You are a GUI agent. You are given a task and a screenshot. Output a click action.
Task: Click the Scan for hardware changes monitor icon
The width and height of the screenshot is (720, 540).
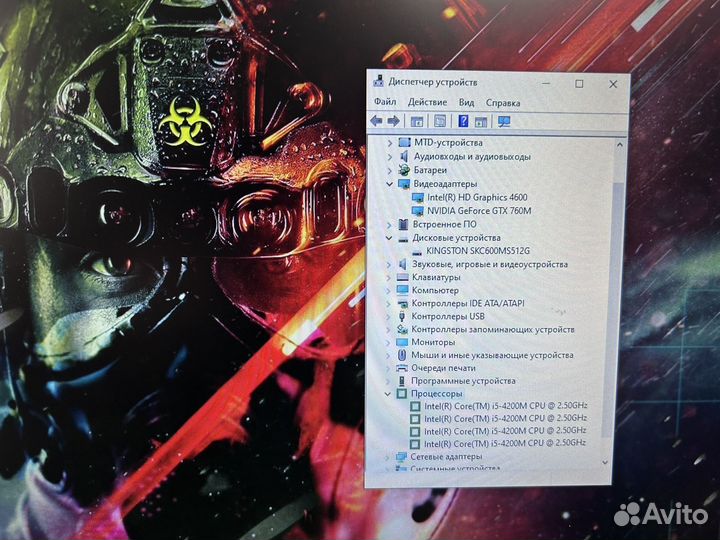[x=504, y=122]
